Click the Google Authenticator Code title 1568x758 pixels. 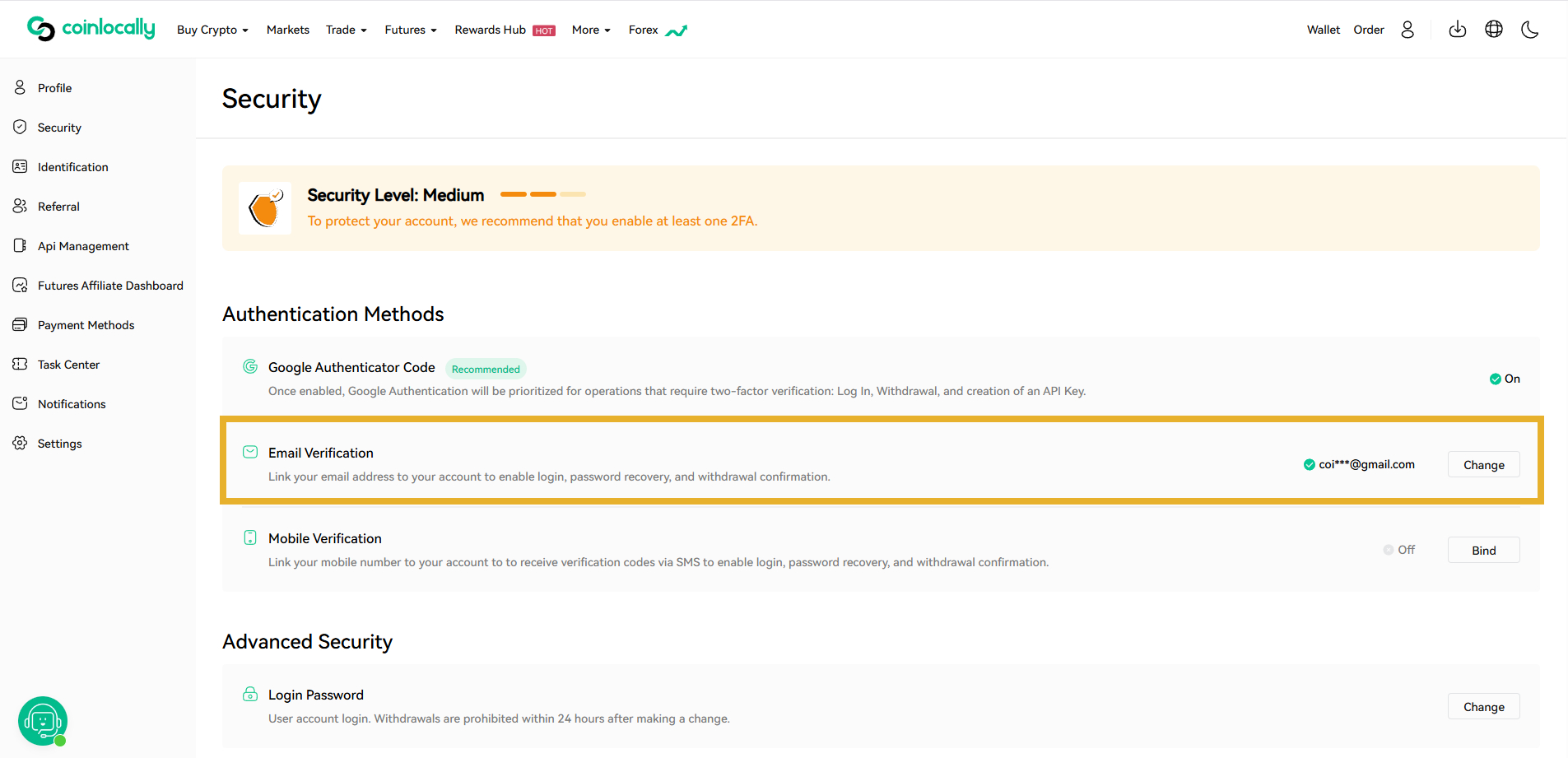click(x=351, y=367)
